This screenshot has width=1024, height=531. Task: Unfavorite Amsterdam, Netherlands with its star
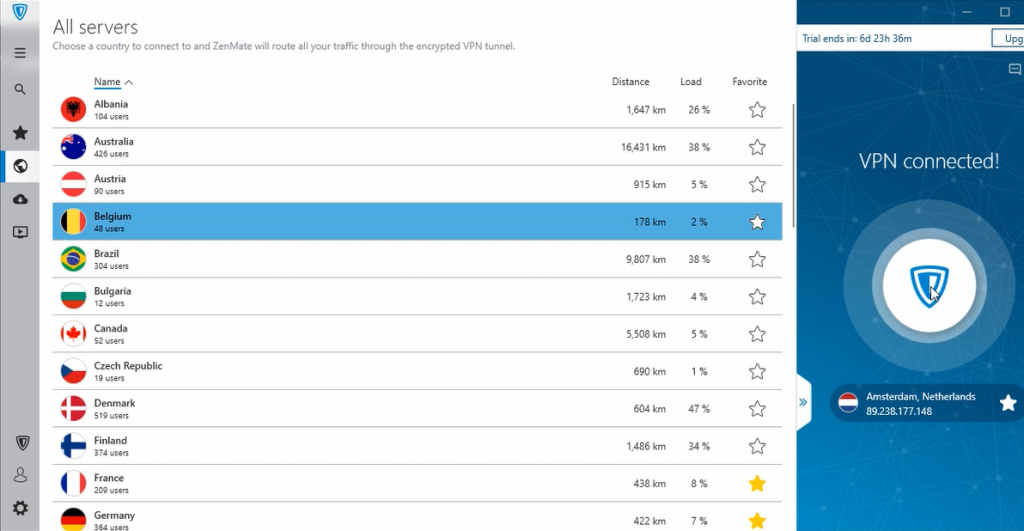[x=1008, y=403]
